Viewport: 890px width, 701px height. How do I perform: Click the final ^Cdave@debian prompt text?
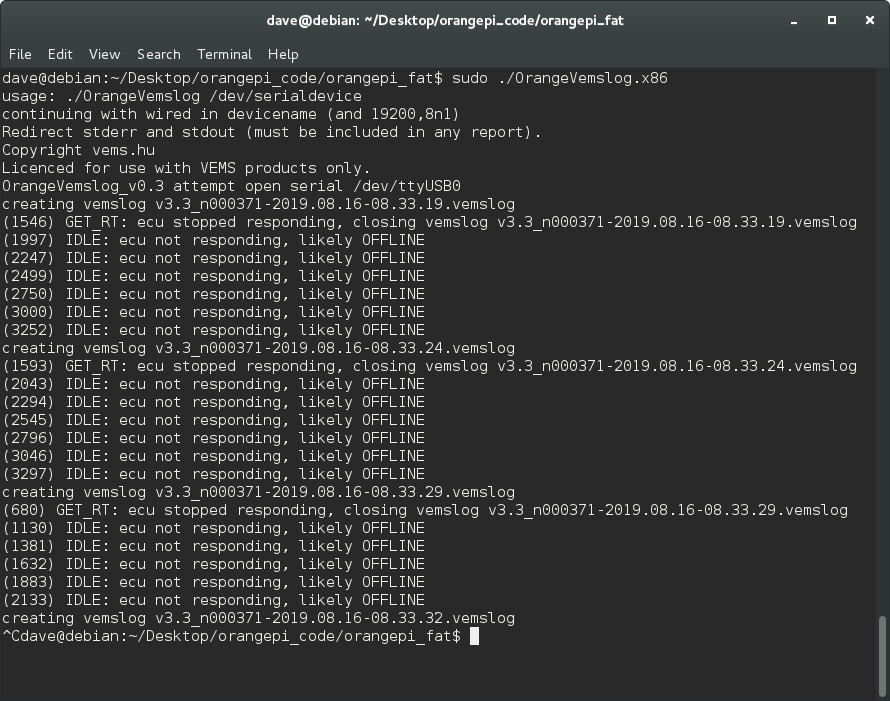[232, 637]
